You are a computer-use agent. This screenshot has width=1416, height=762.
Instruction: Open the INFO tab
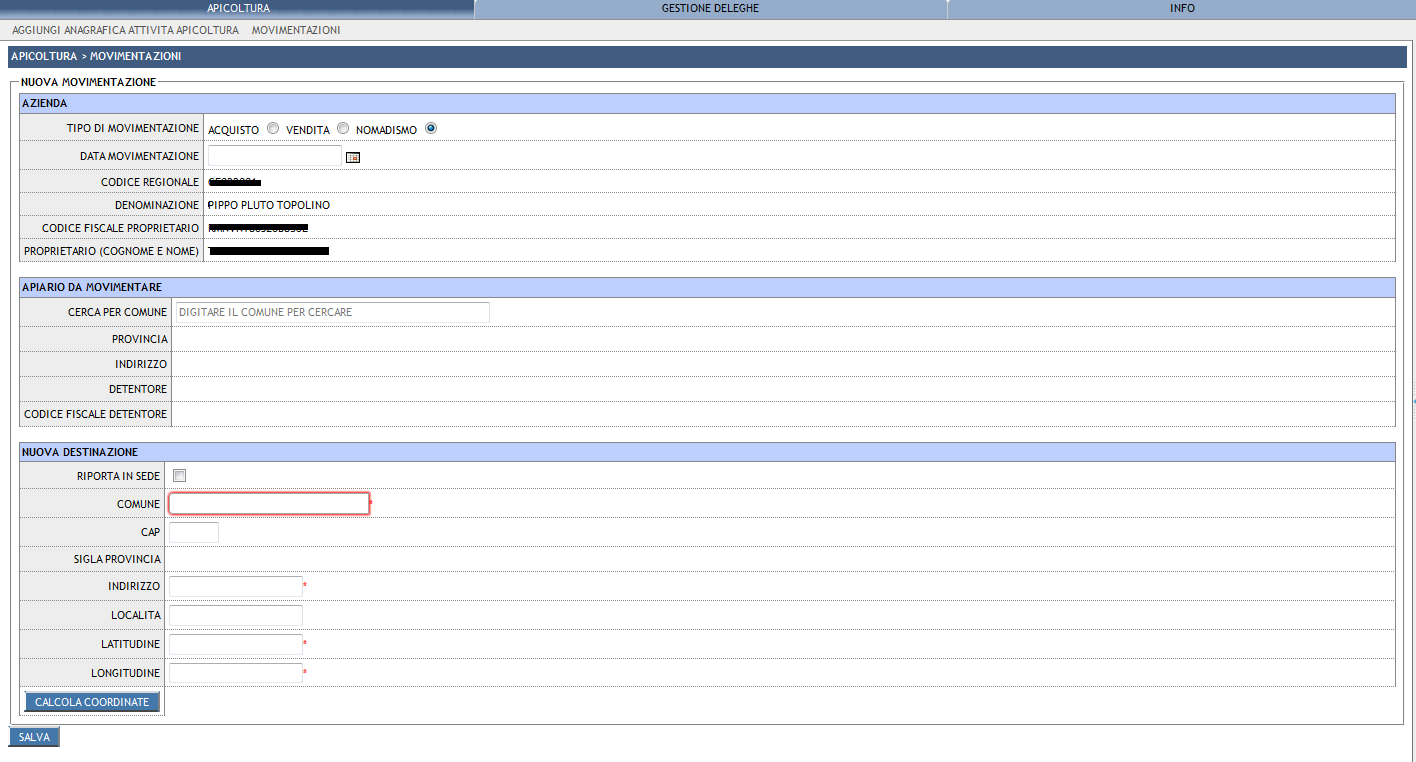pos(1182,8)
